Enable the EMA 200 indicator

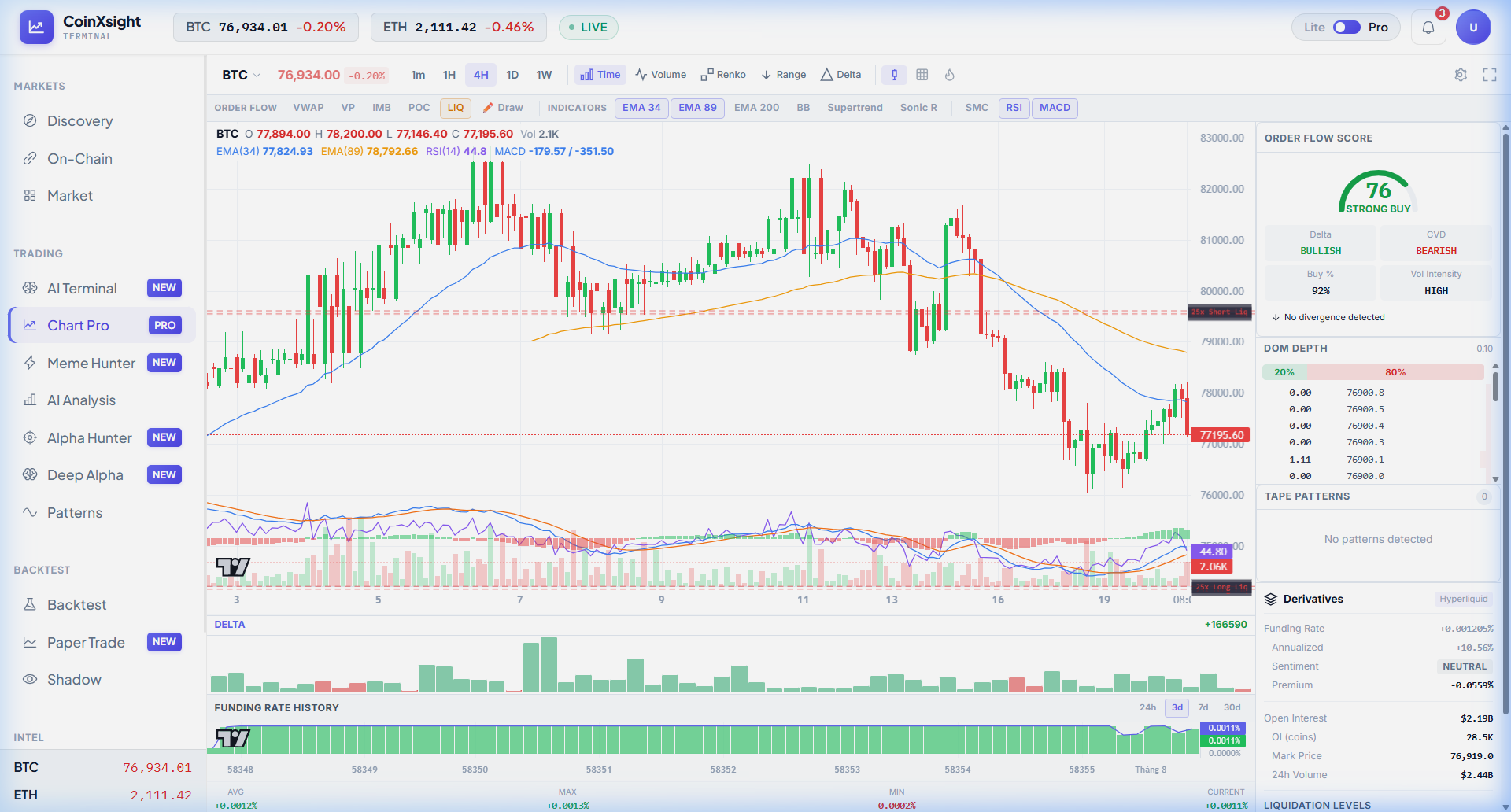757,108
